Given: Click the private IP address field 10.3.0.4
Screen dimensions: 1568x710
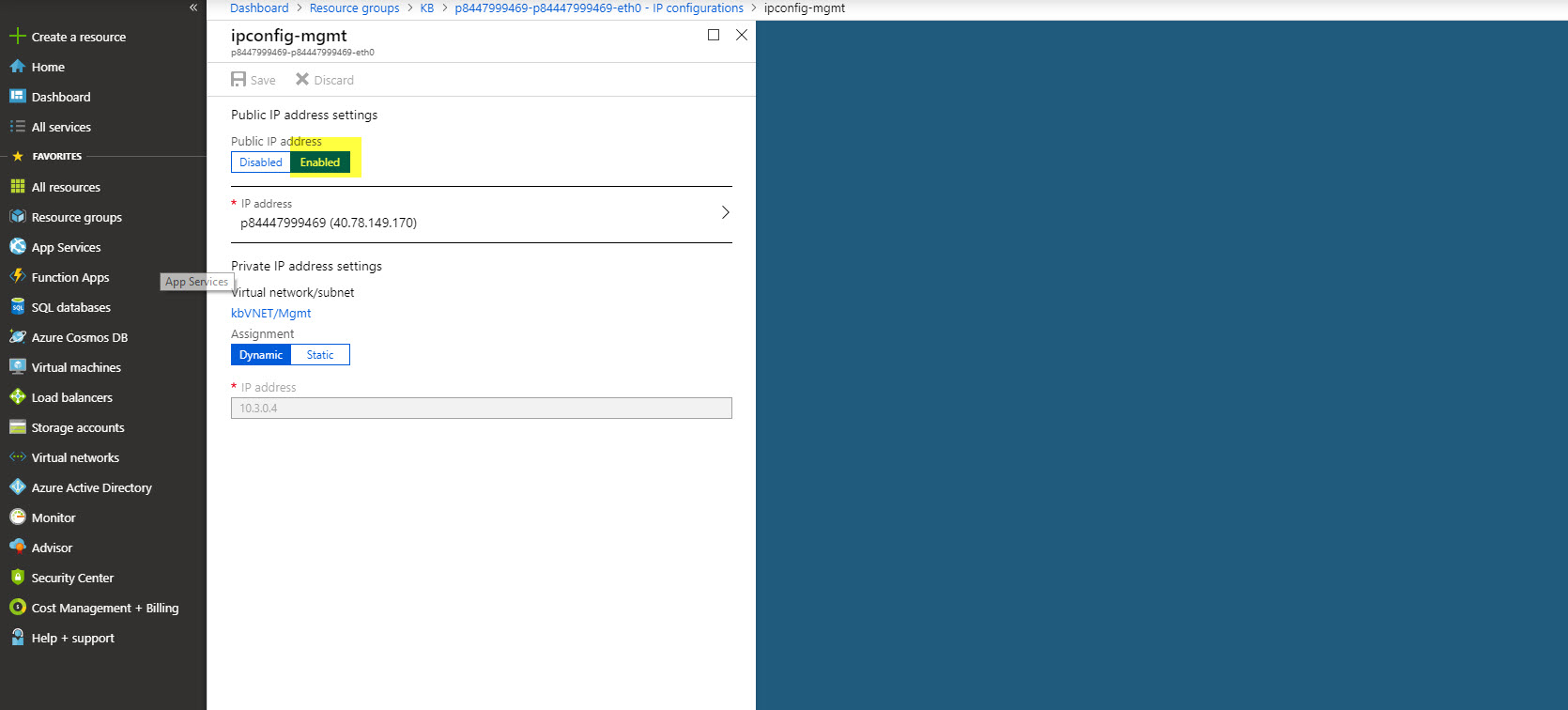Looking at the screenshot, I should 482,409.
